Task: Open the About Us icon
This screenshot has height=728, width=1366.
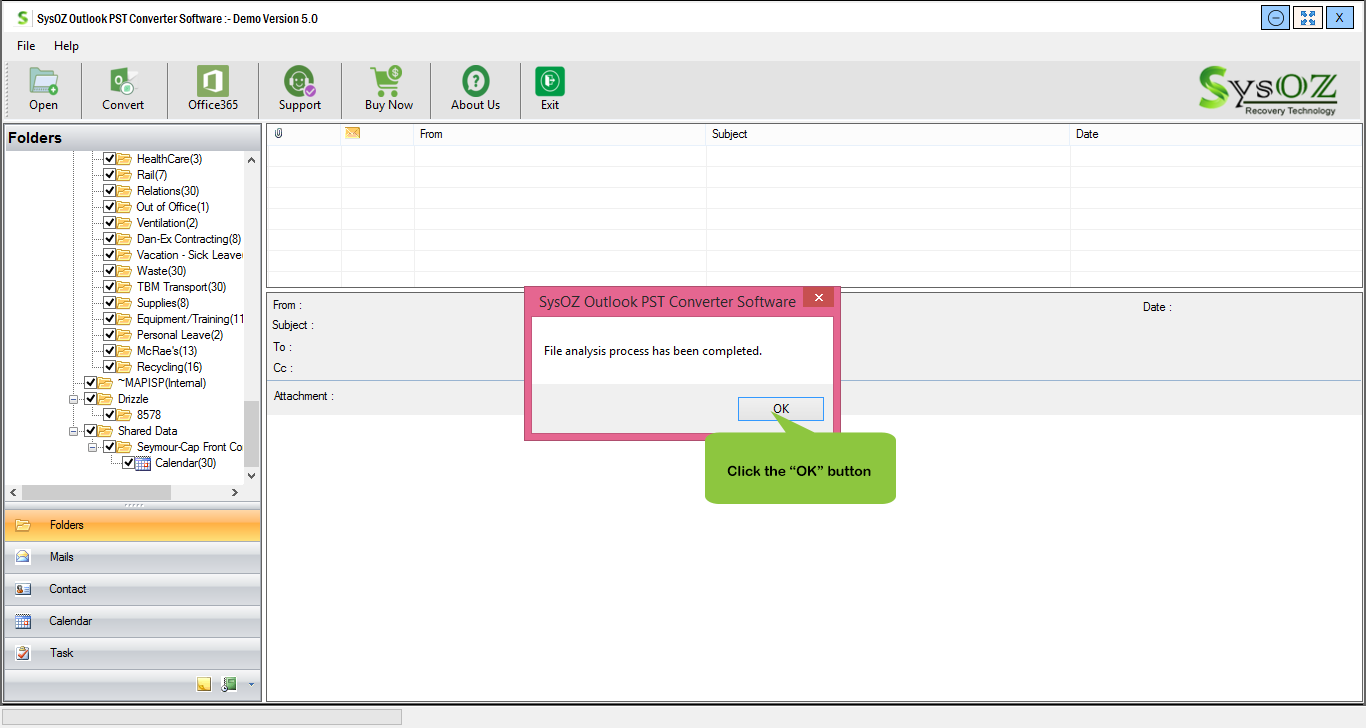Action: 476,81
